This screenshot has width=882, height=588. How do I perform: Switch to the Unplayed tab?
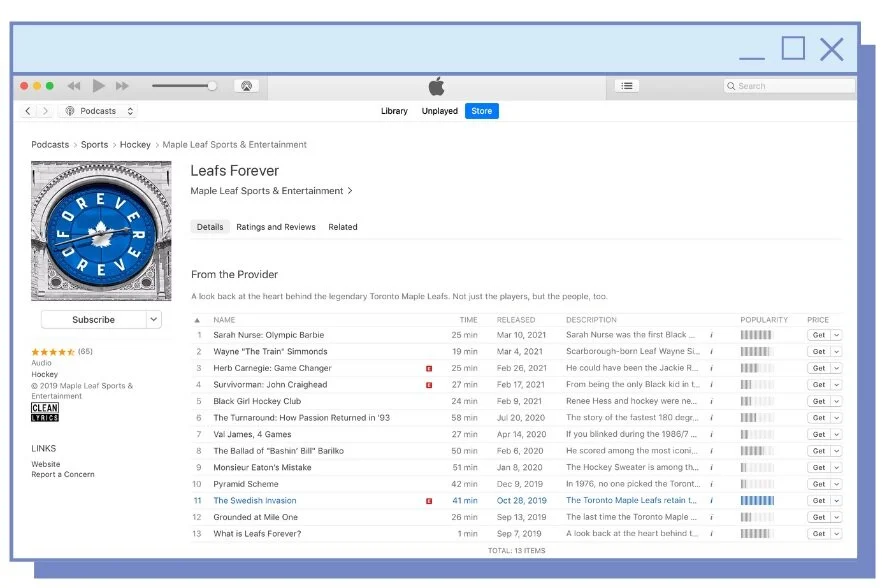click(439, 111)
